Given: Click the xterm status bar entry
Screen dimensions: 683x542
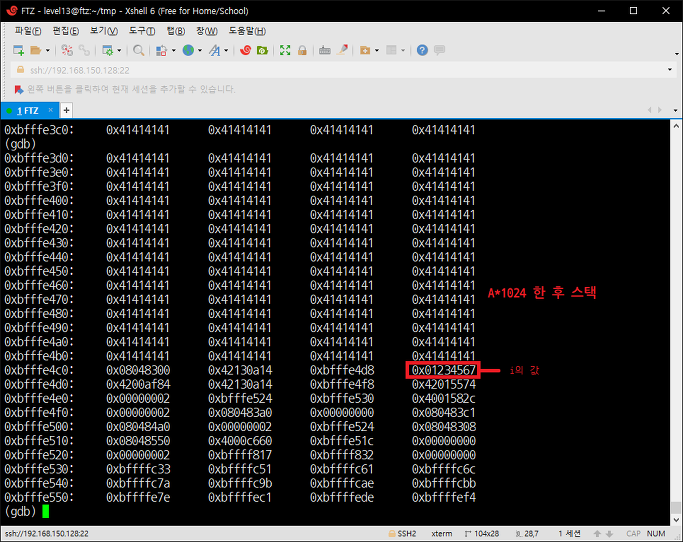Looking at the screenshot, I should click(441, 534).
